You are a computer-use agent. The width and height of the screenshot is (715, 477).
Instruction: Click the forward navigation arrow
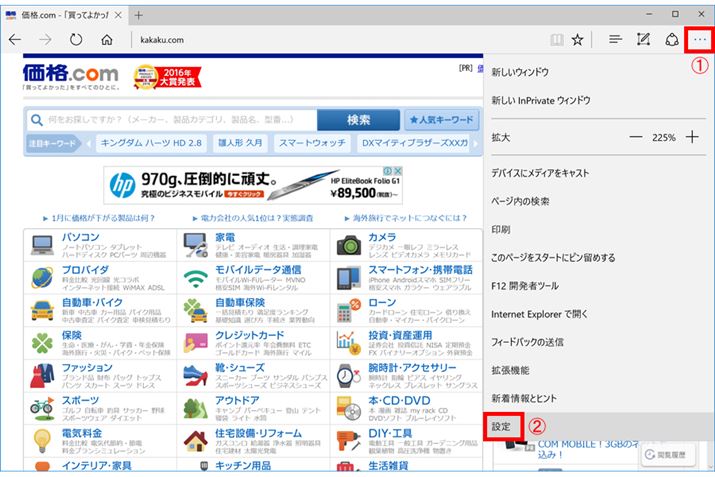[45, 40]
